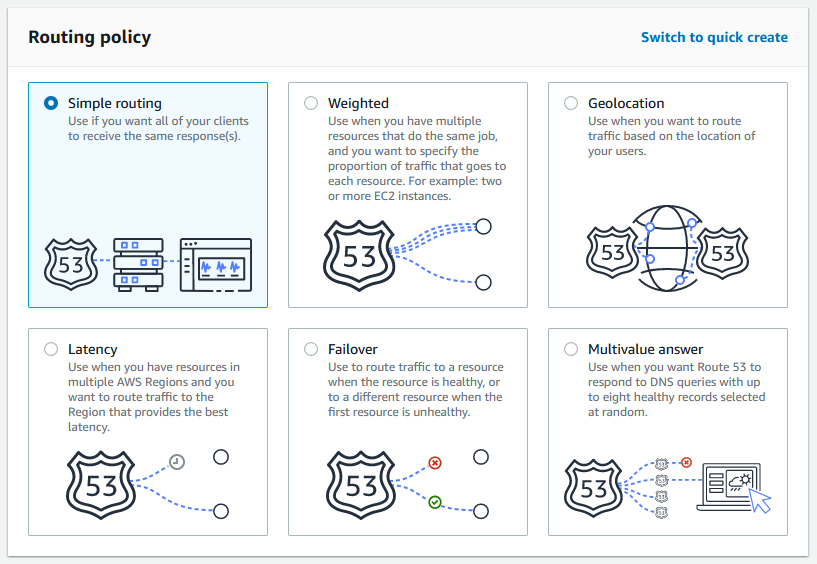817x564 pixels.
Task: Click Switch to quick create link
Action: (x=714, y=38)
